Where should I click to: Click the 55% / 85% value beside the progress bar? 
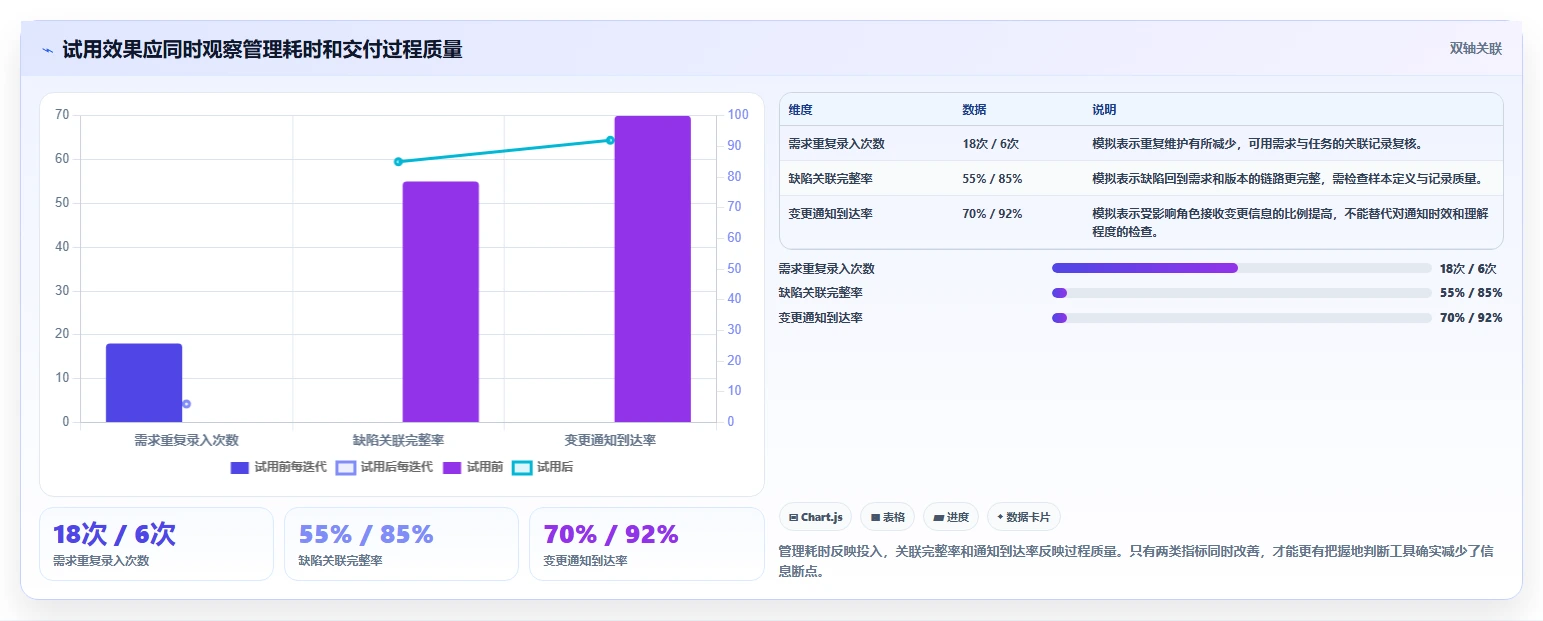(1471, 293)
